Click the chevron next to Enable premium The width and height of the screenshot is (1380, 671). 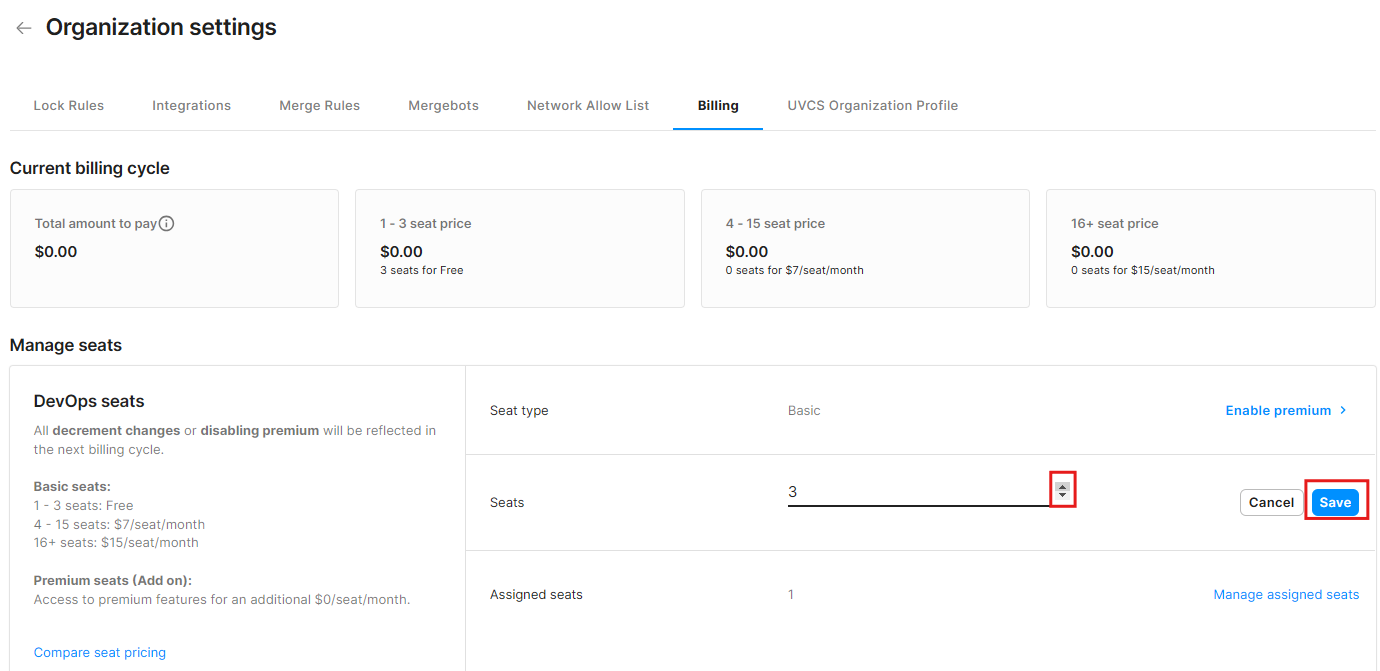[1343, 411]
